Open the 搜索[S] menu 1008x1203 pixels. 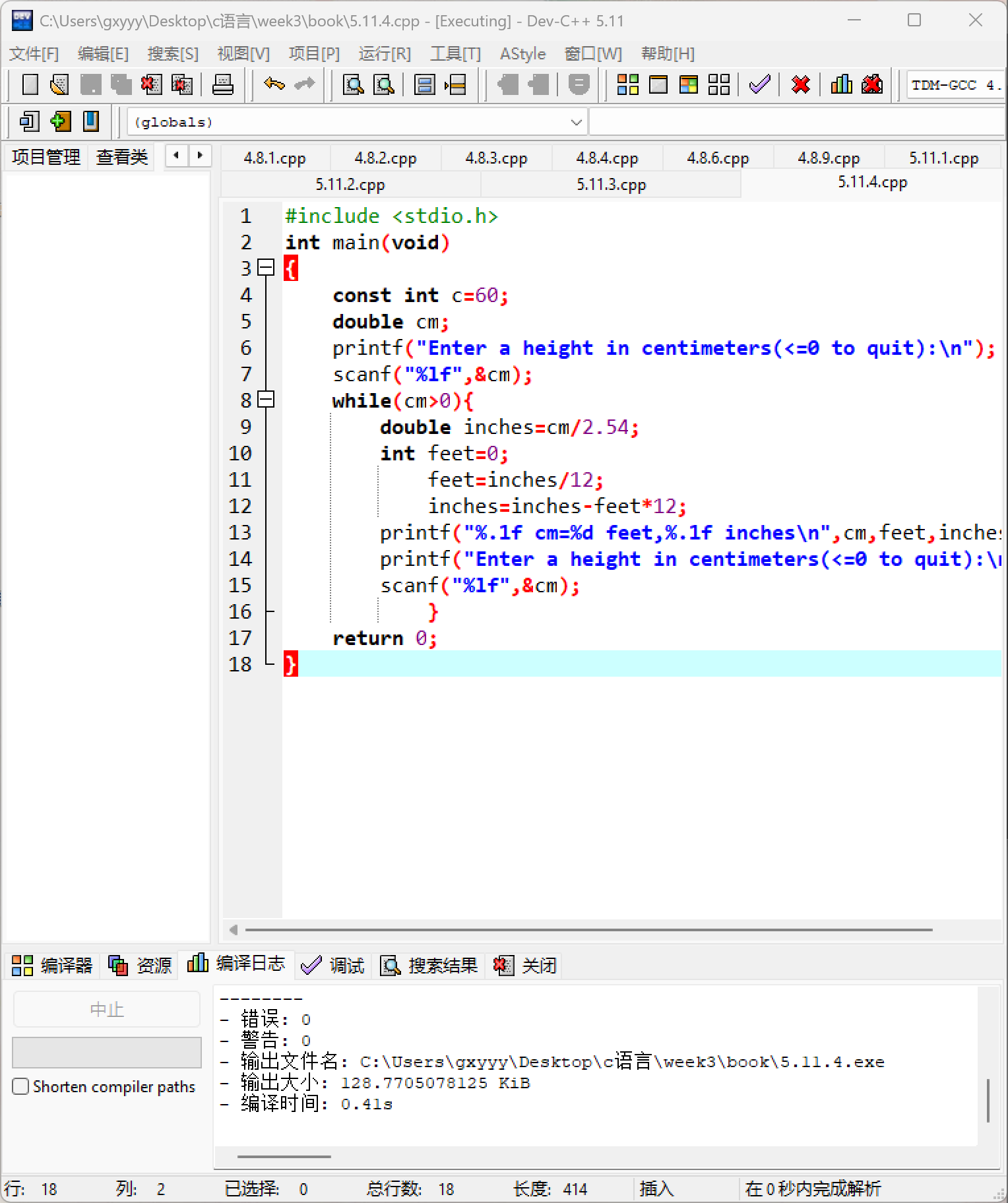coord(173,53)
